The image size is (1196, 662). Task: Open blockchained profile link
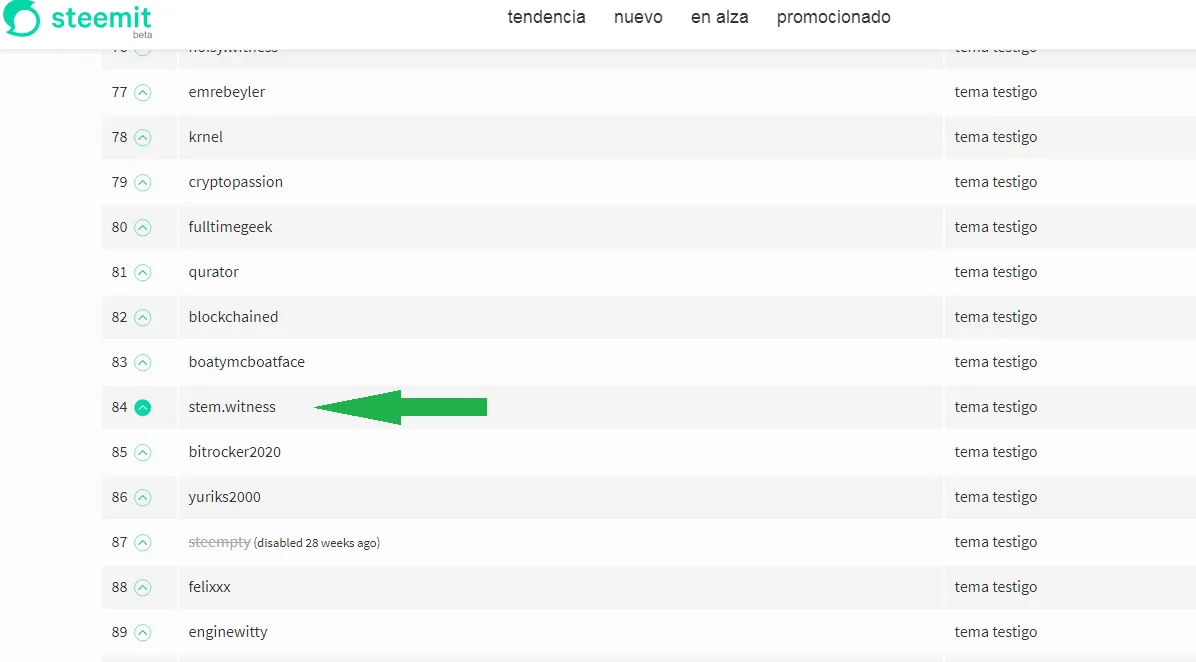233,317
